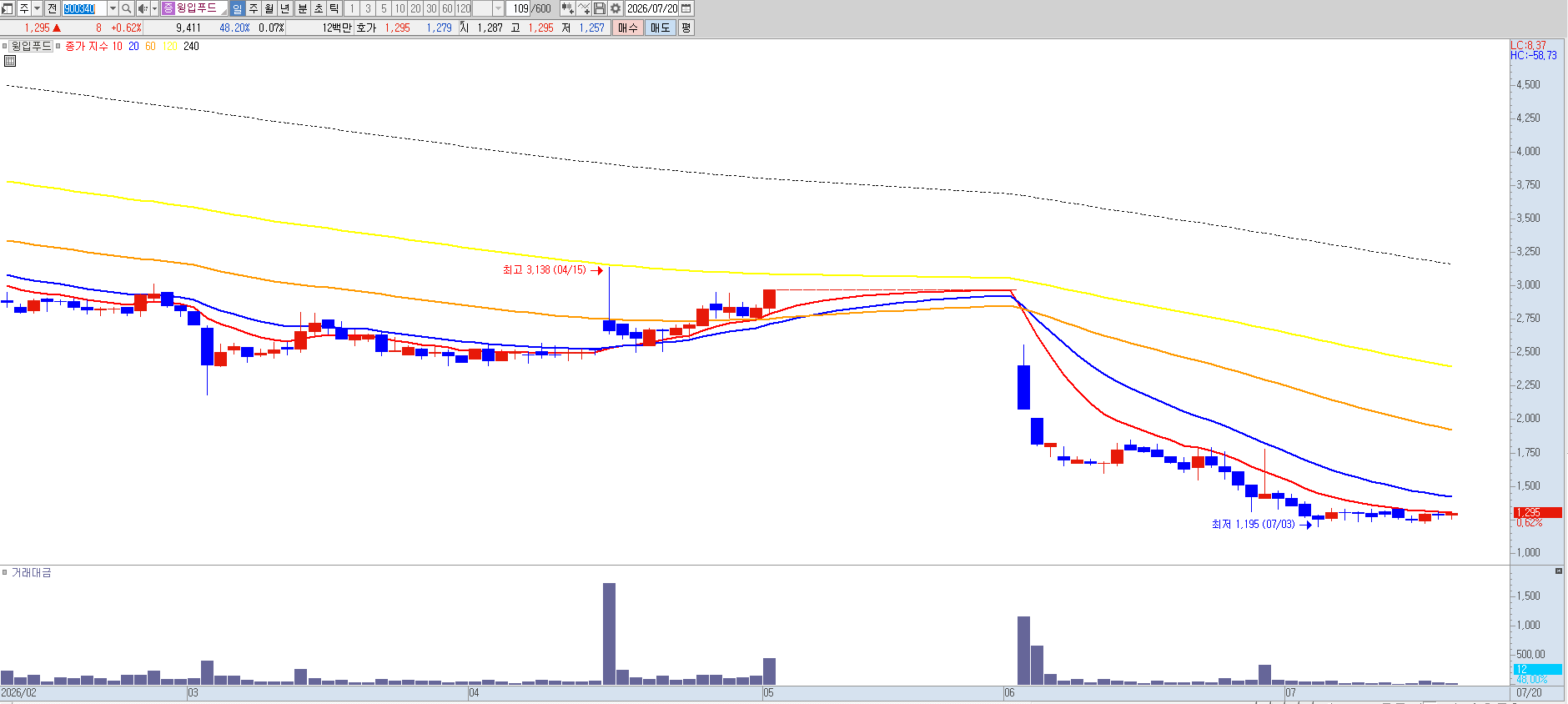Click the candlestick chart type icon
Screen dimensions: 1568x704
[x=568, y=8]
